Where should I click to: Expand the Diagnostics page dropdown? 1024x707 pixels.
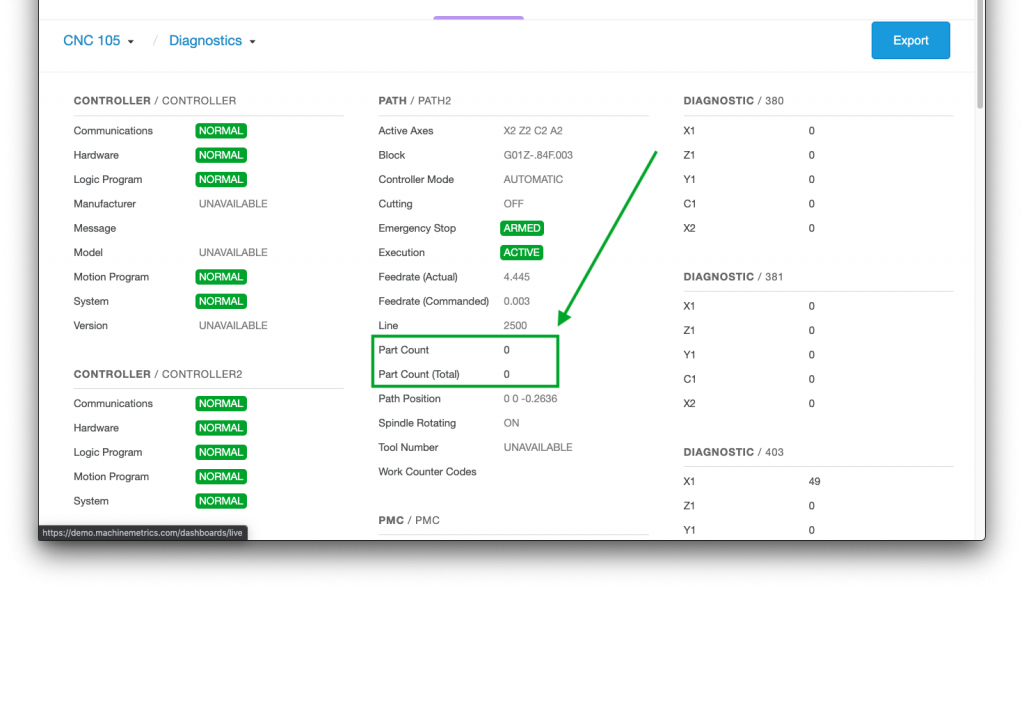pos(211,41)
